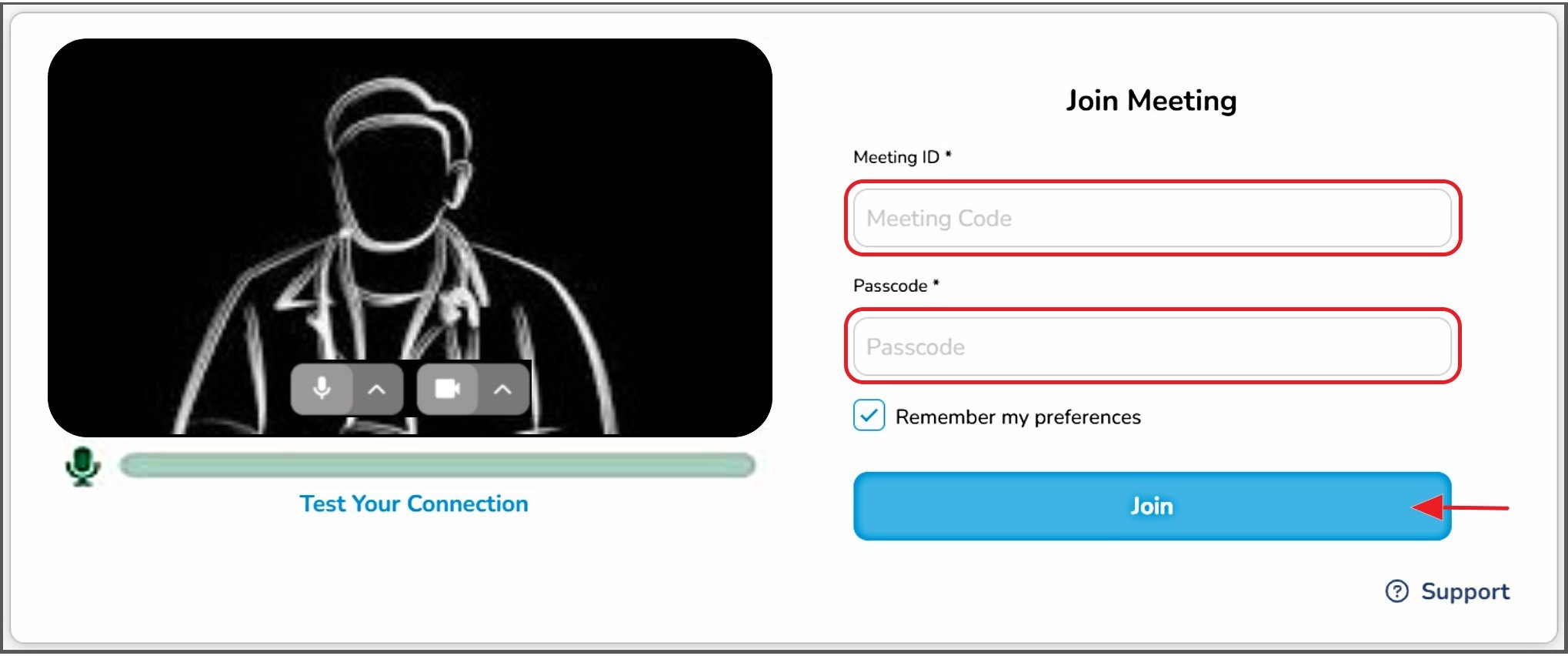Click into the Passcode text field
This screenshot has width=1568, height=656.
[x=1152, y=347]
